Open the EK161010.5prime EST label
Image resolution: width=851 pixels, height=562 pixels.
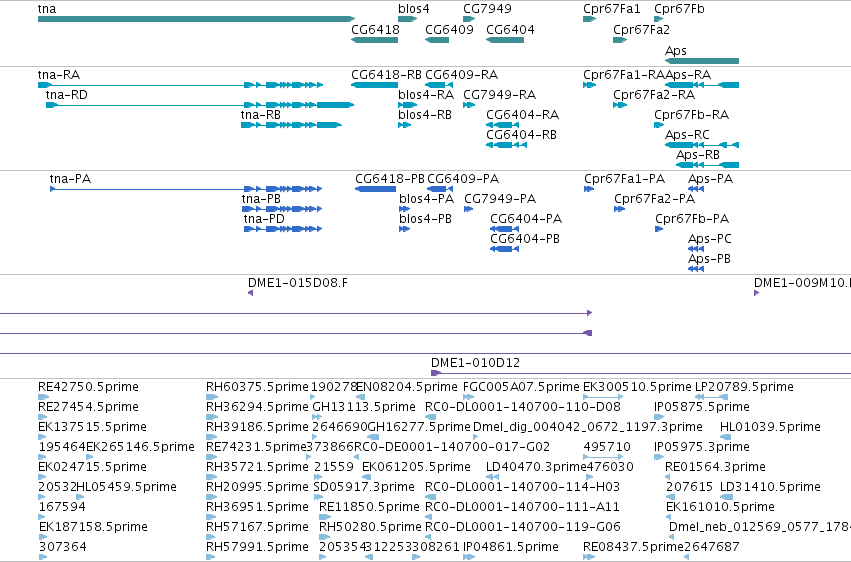tap(720, 507)
